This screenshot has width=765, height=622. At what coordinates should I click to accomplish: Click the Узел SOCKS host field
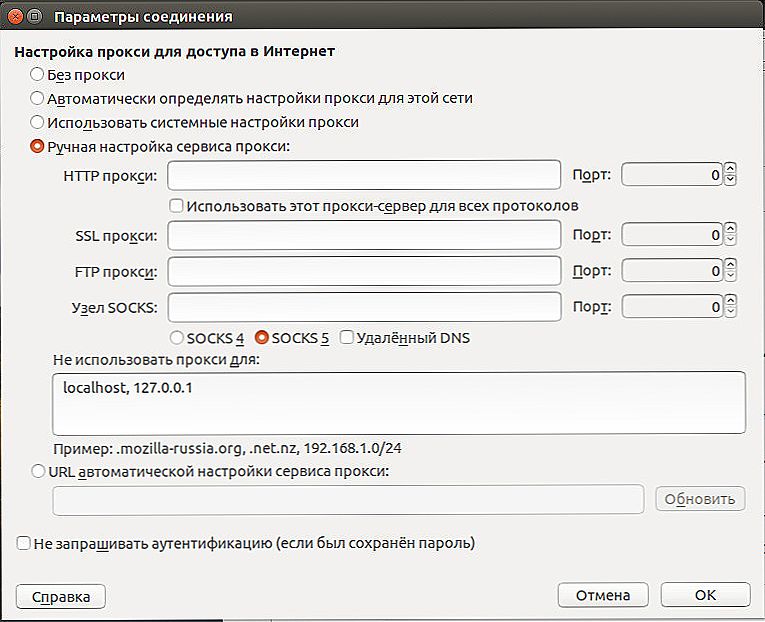pyautogui.click(x=364, y=307)
